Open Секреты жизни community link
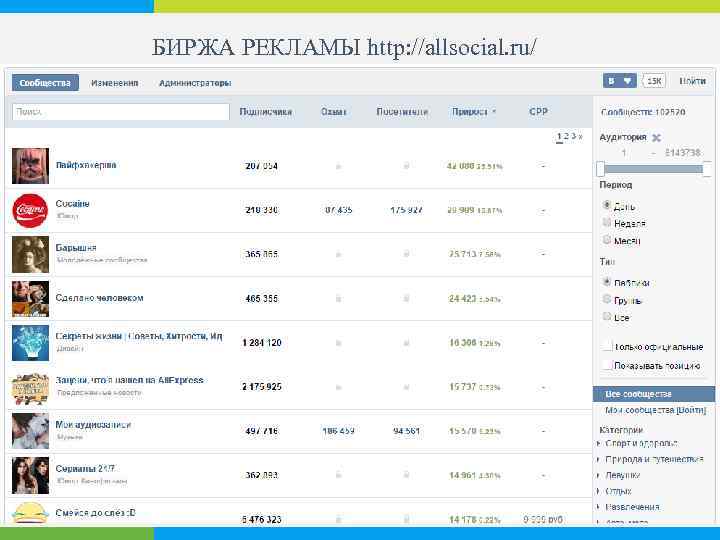The width and height of the screenshot is (720, 540). [139, 336]
